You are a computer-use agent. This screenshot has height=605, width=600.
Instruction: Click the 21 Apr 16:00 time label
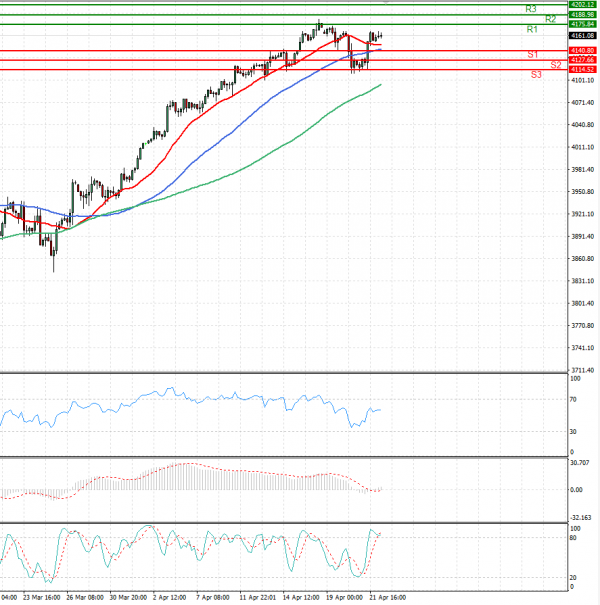pos(388,598)
